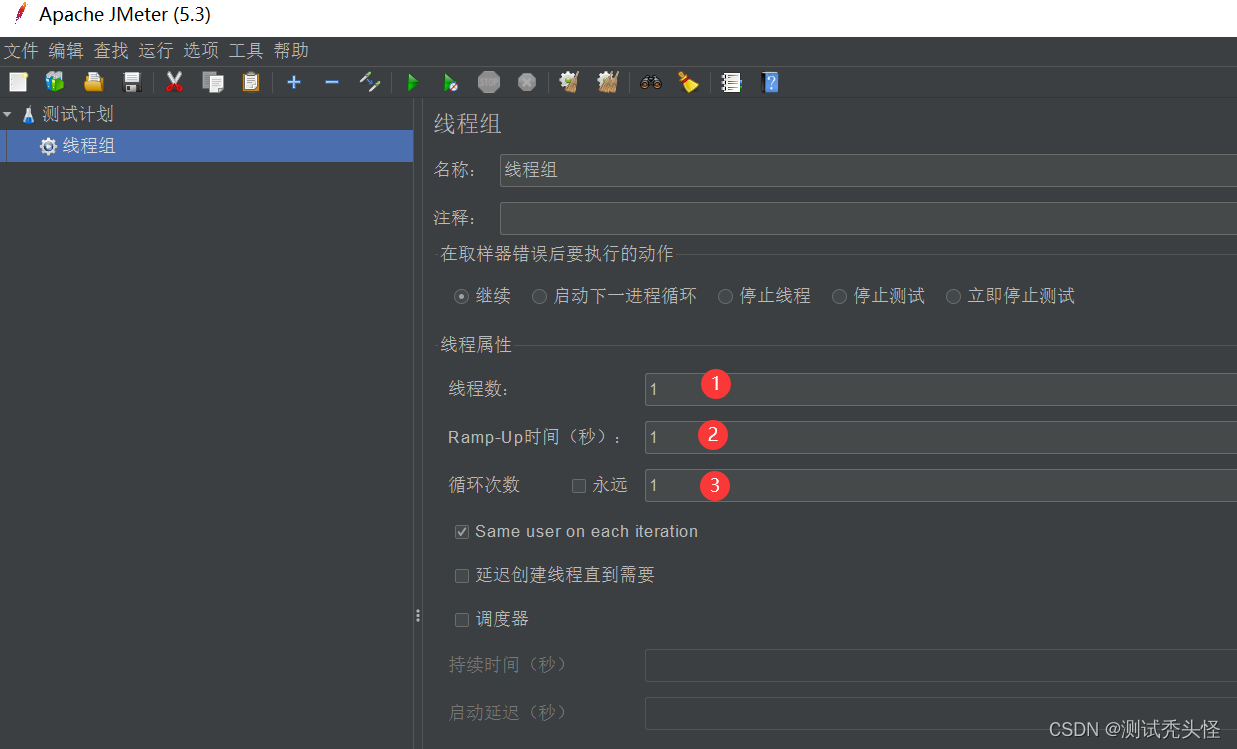Open the 帮助 menu
1237x749 pixels.
[291, 51]
